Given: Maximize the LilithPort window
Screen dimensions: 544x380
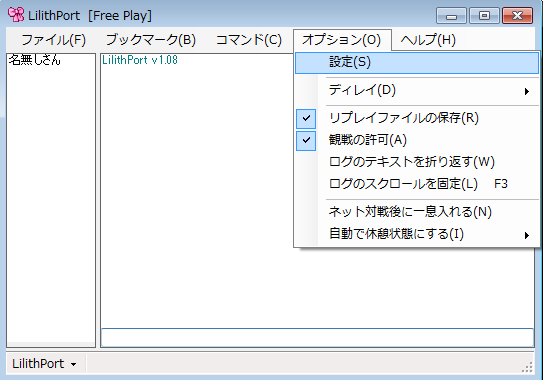Looking at the screenshot, I should click(x=484, y=16).
